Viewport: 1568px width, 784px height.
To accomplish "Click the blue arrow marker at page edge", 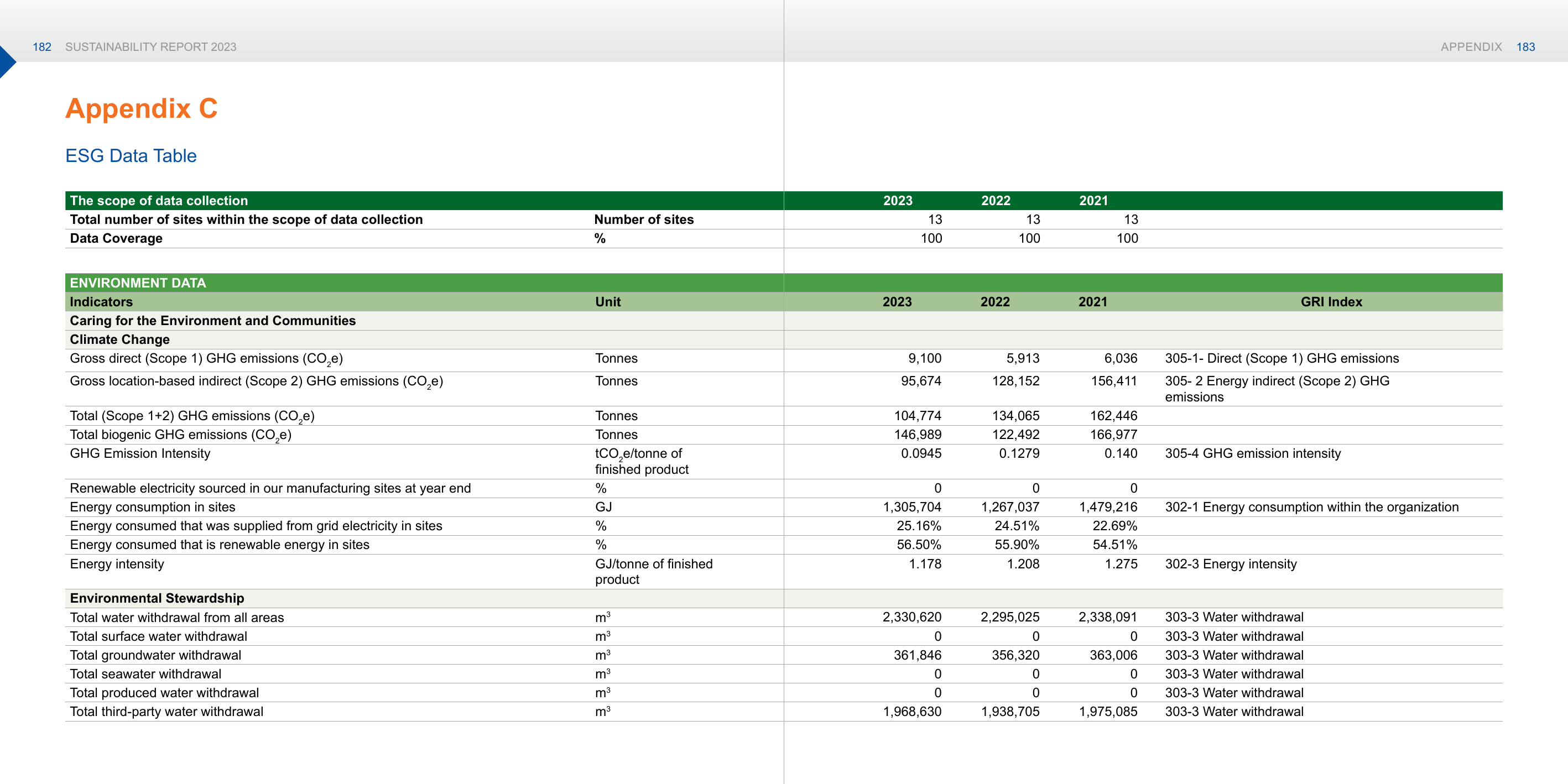I will (x=7, y=61).
